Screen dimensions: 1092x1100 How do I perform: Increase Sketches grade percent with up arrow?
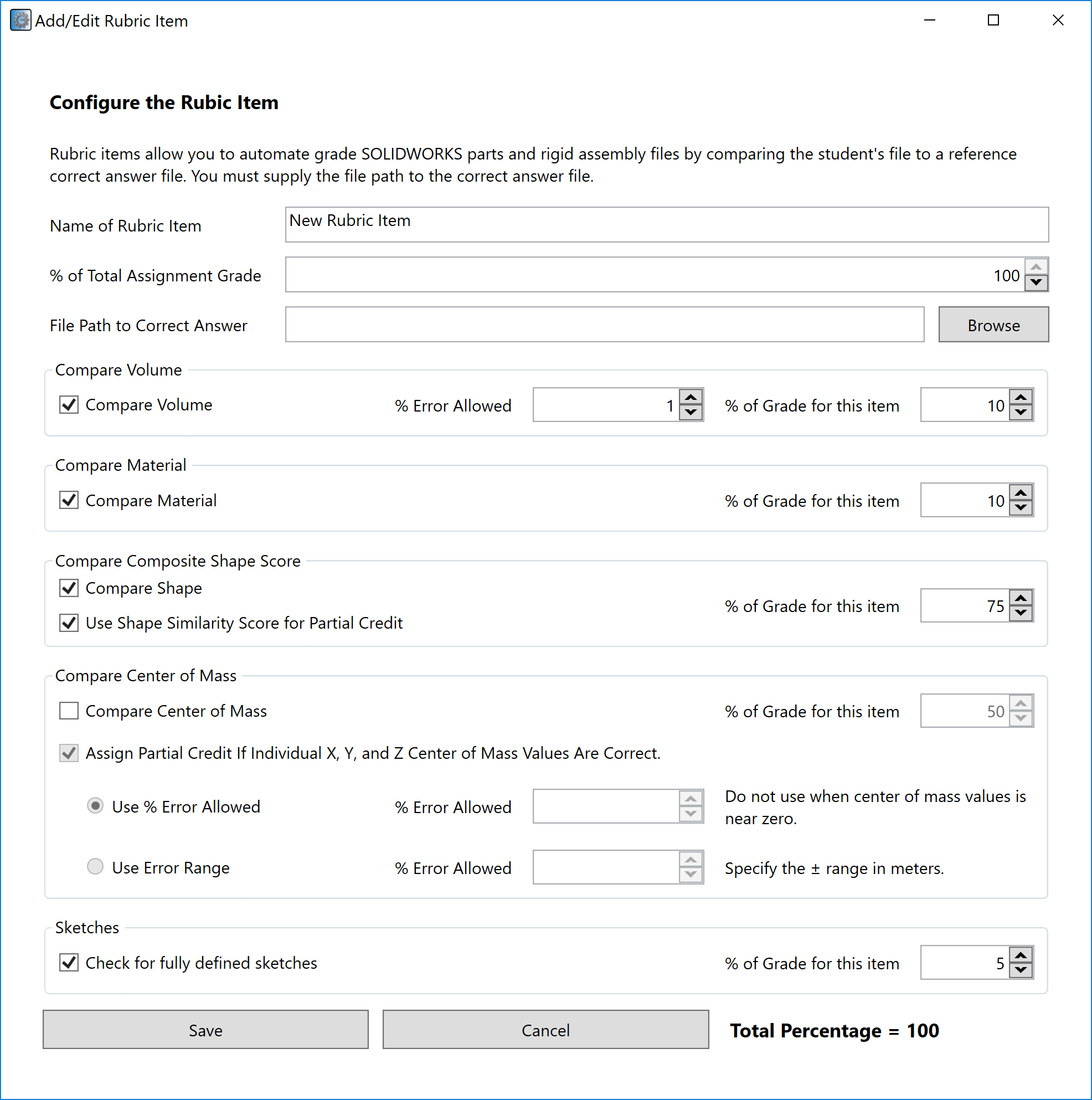point(1021,954)
